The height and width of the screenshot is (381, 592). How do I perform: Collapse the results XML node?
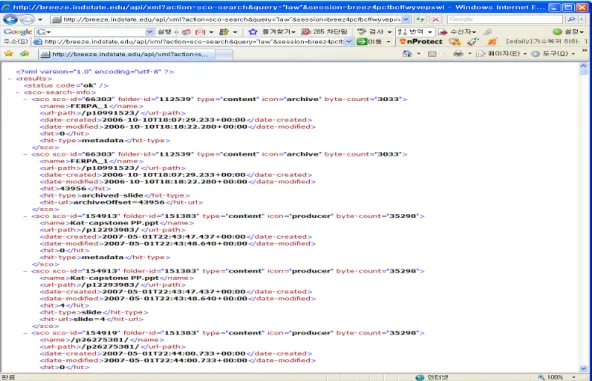[10, 79]
